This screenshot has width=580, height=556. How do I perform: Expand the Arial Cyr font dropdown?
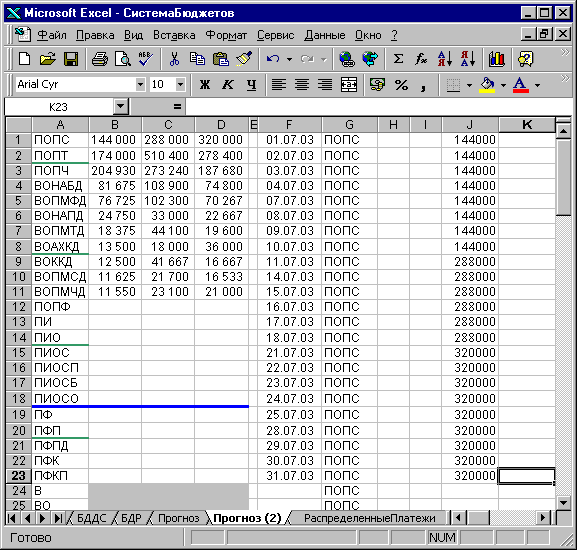[140, 85]
